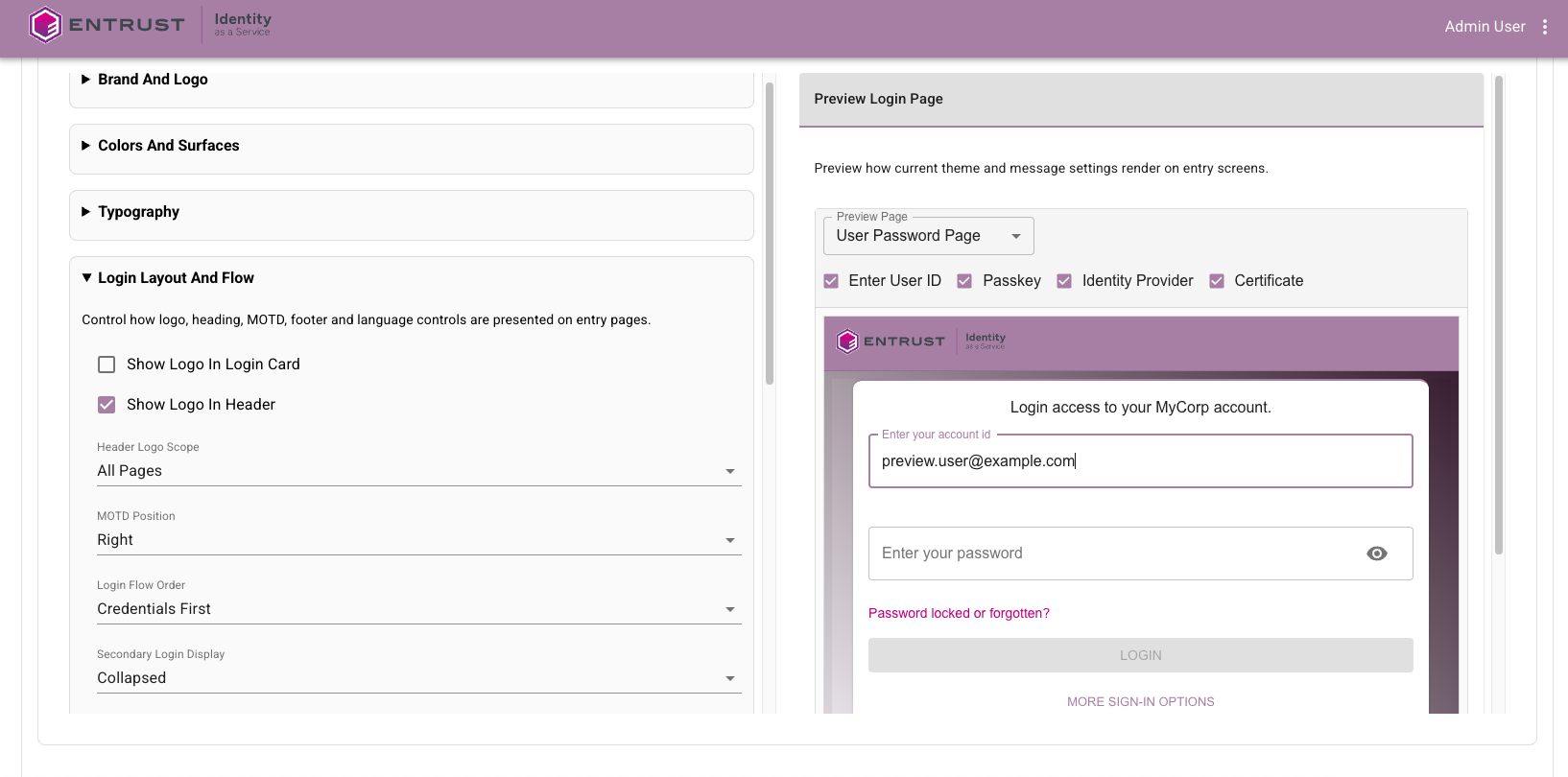This screenshot has width=1568, height=777.
Task: Click the Enter your password field
Action: [x=1140, y=553]
